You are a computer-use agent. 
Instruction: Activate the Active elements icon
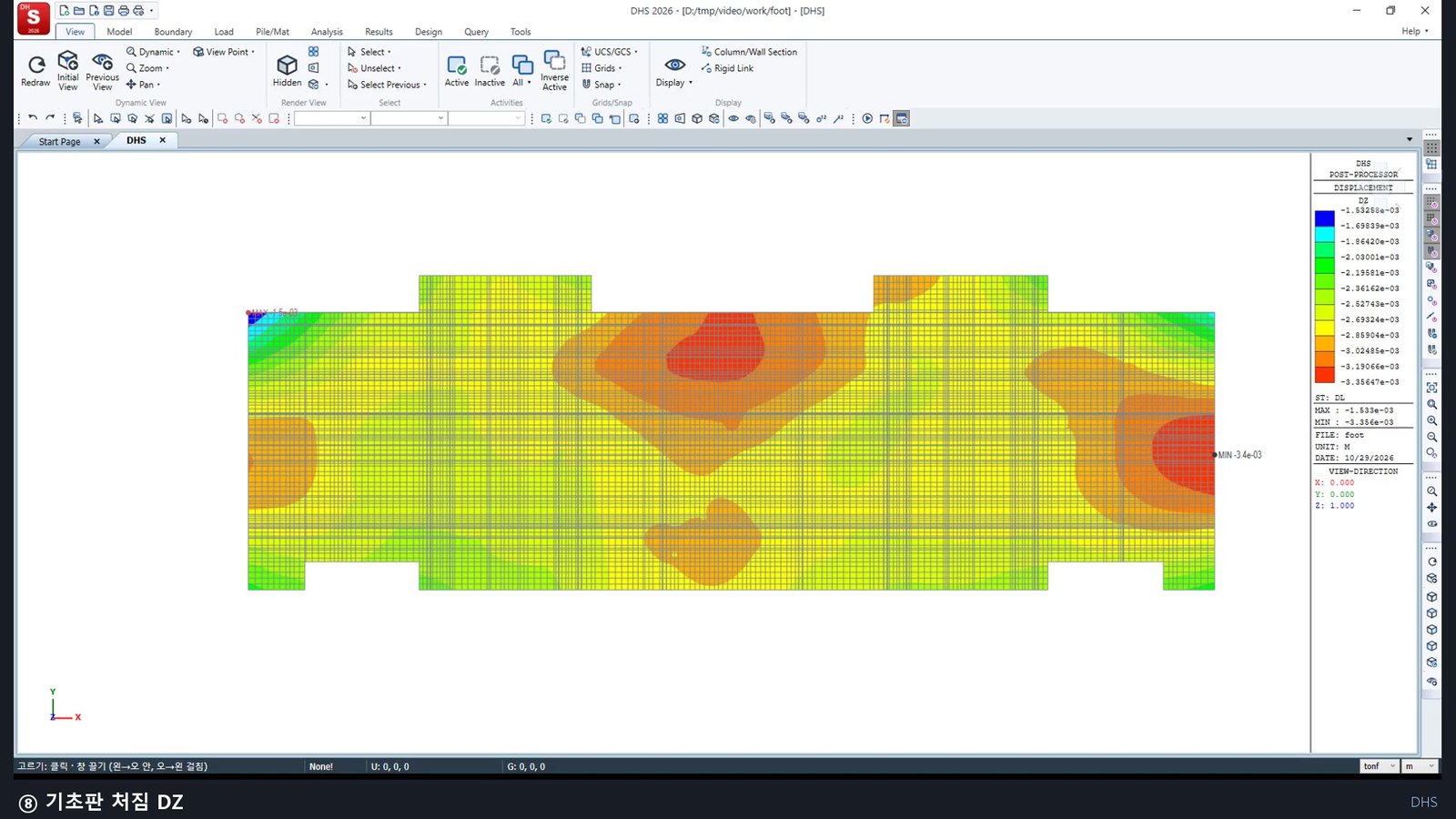457,65
